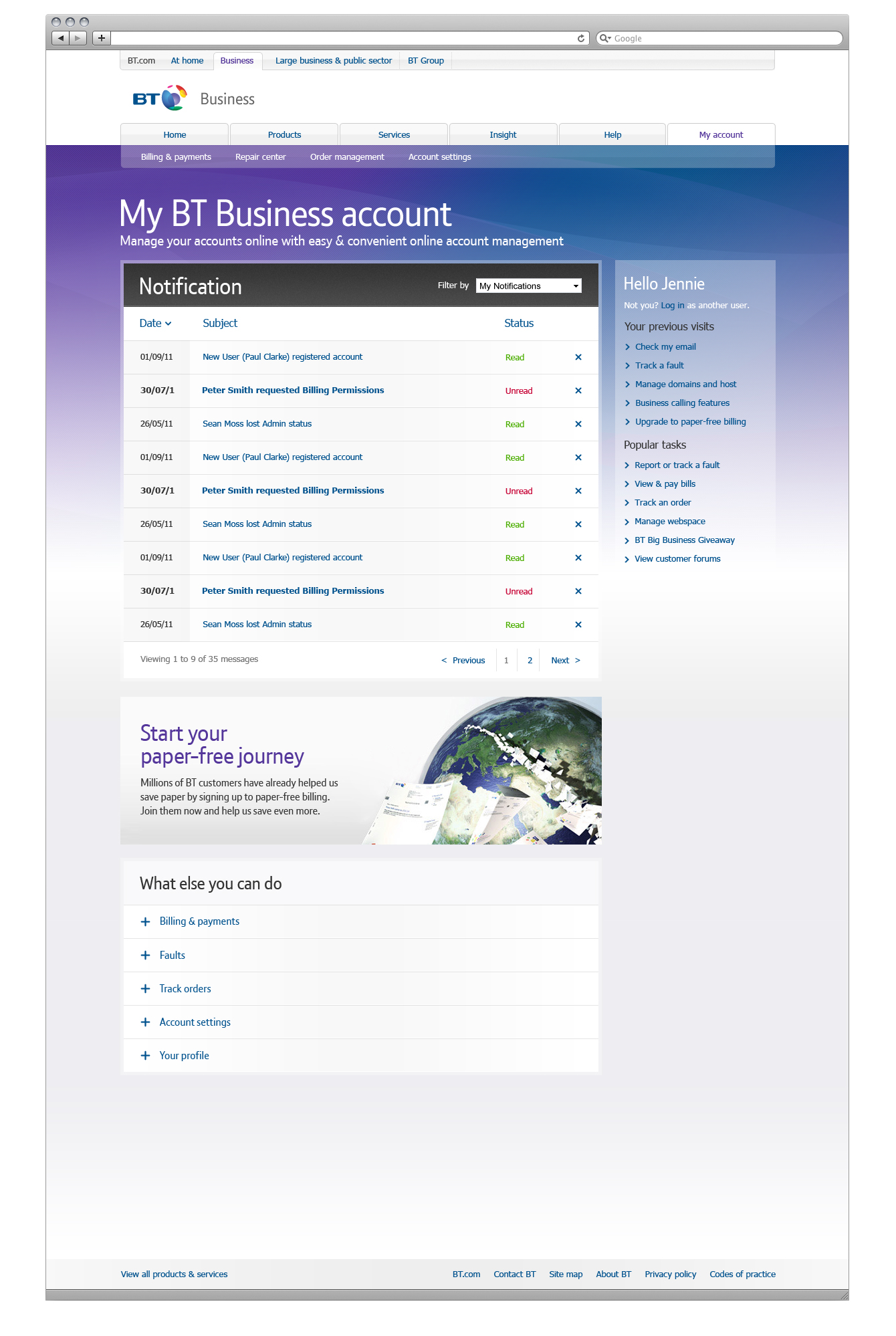Open Upgrade to paper-free billing link
Viewport: 896px width, 1336px height.
(690, 422)
